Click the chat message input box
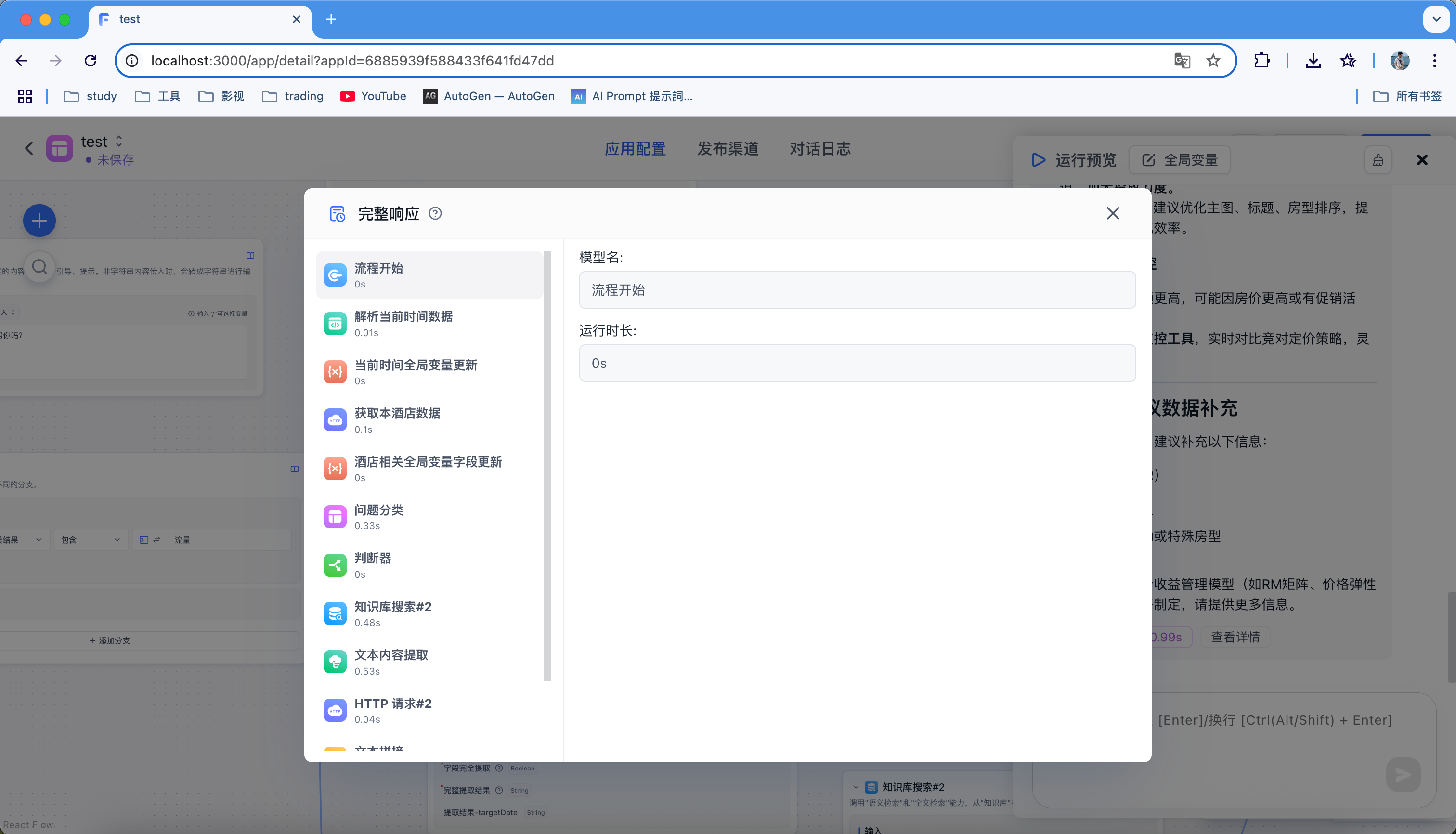Screen dimensions: 1456x834 pos(1234,750)
